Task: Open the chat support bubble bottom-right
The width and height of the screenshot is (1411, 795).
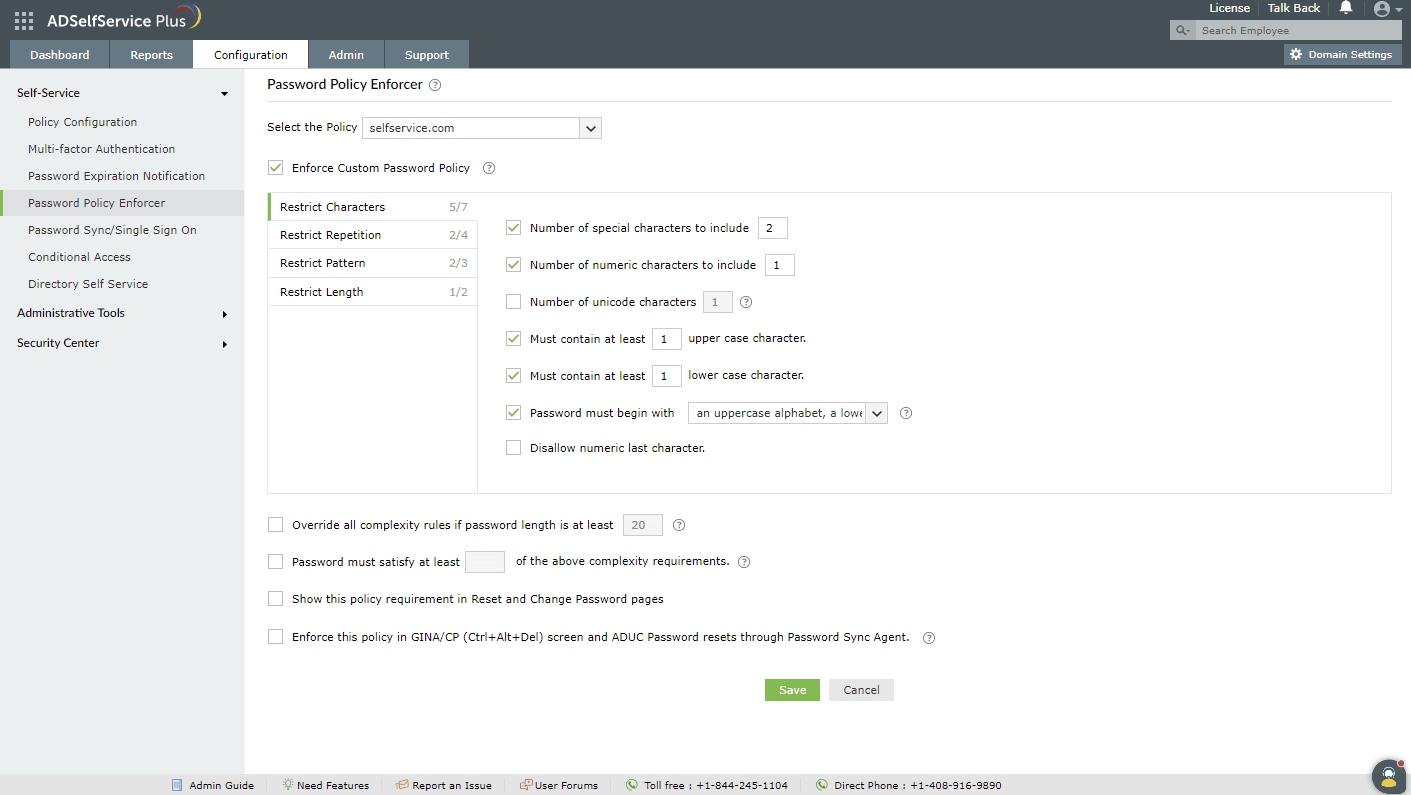Action: tap(1388, 776)
